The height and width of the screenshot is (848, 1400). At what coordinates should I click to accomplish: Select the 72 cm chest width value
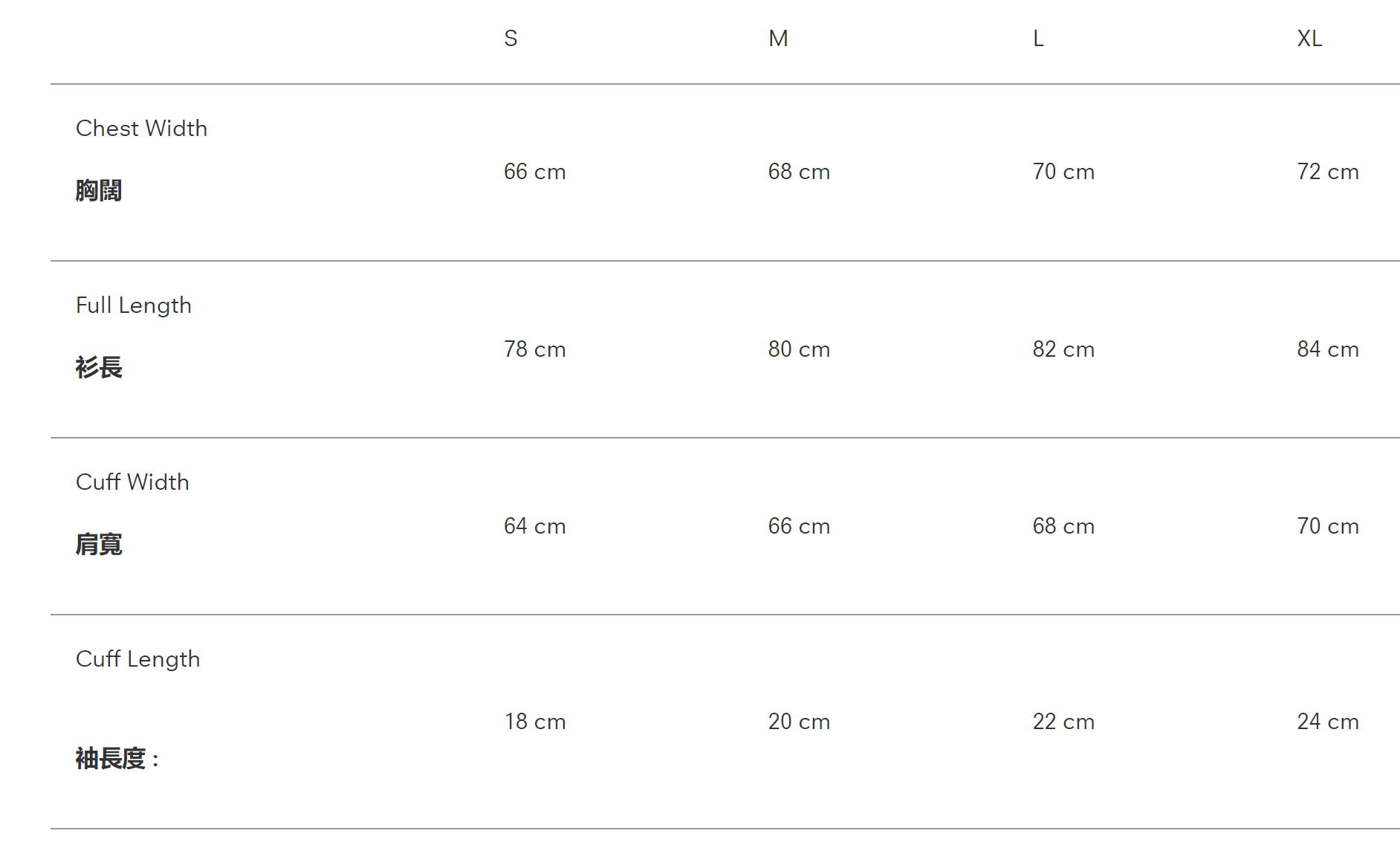[x=1327, y=172]
